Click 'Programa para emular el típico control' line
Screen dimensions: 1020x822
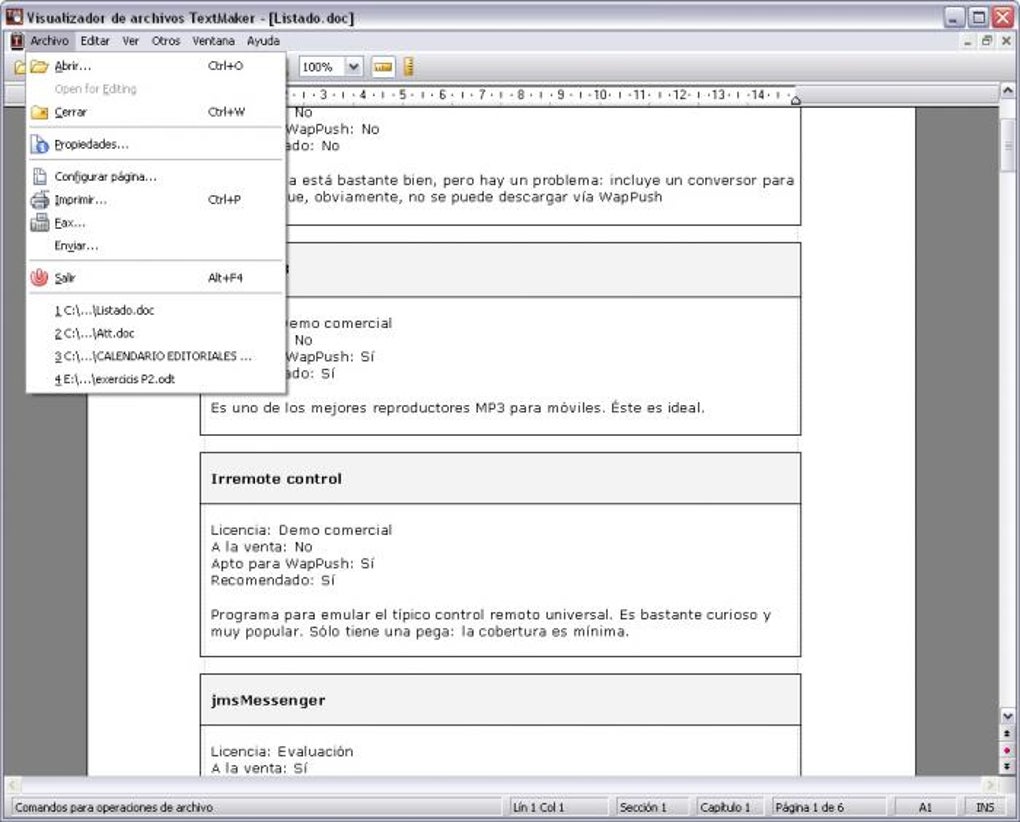click(490, 615)
